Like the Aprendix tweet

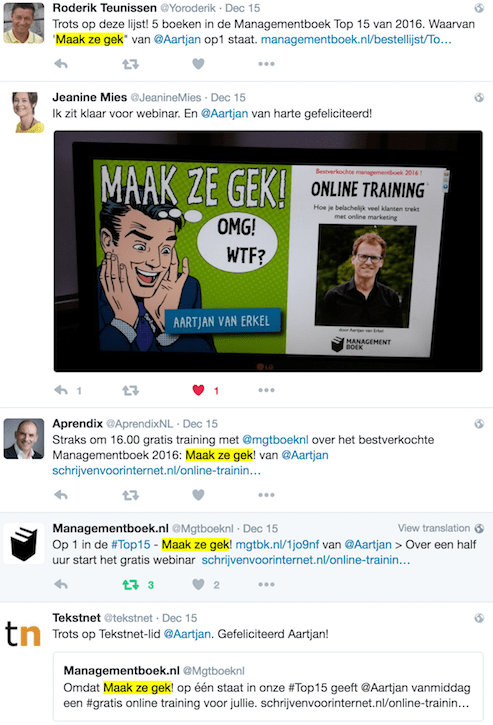coord(198,495)
